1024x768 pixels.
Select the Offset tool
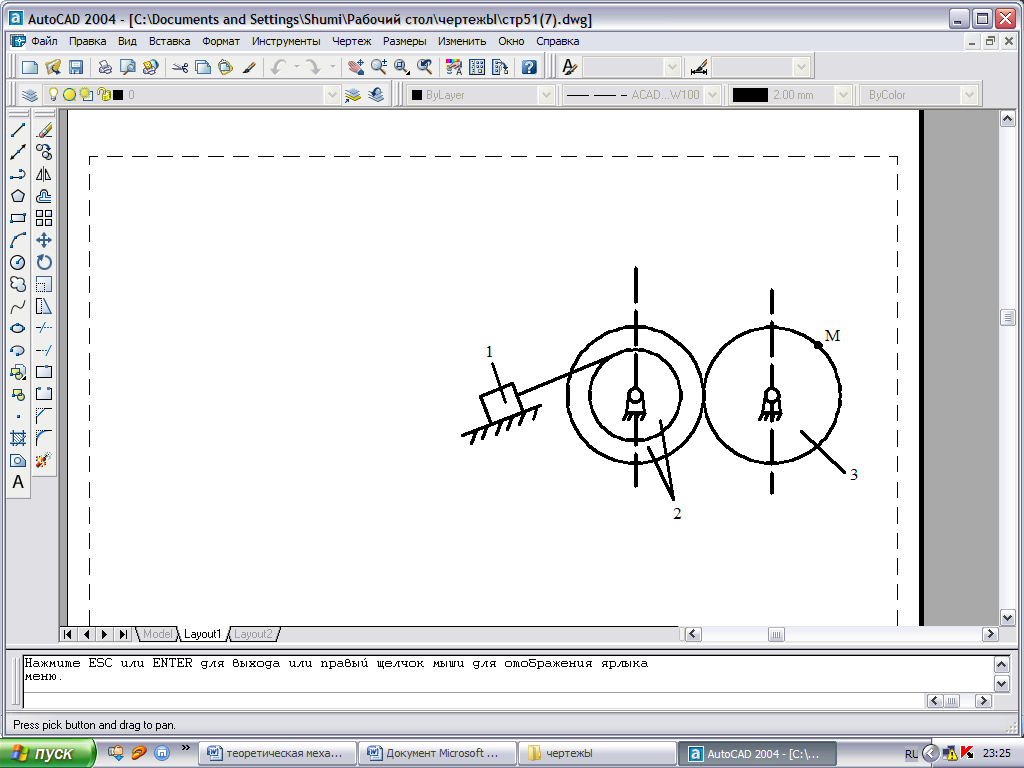click(x=44, y=196)
